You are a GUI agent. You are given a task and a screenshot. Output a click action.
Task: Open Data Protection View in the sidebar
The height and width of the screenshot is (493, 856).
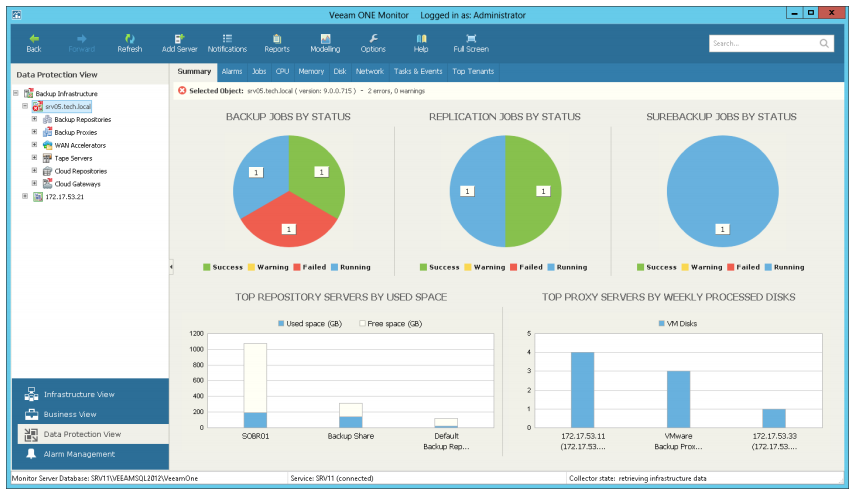pos(93,434)
